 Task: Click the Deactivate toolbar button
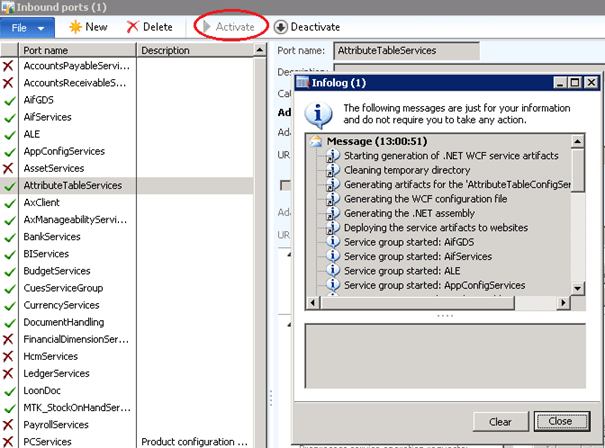coord(307,27)
